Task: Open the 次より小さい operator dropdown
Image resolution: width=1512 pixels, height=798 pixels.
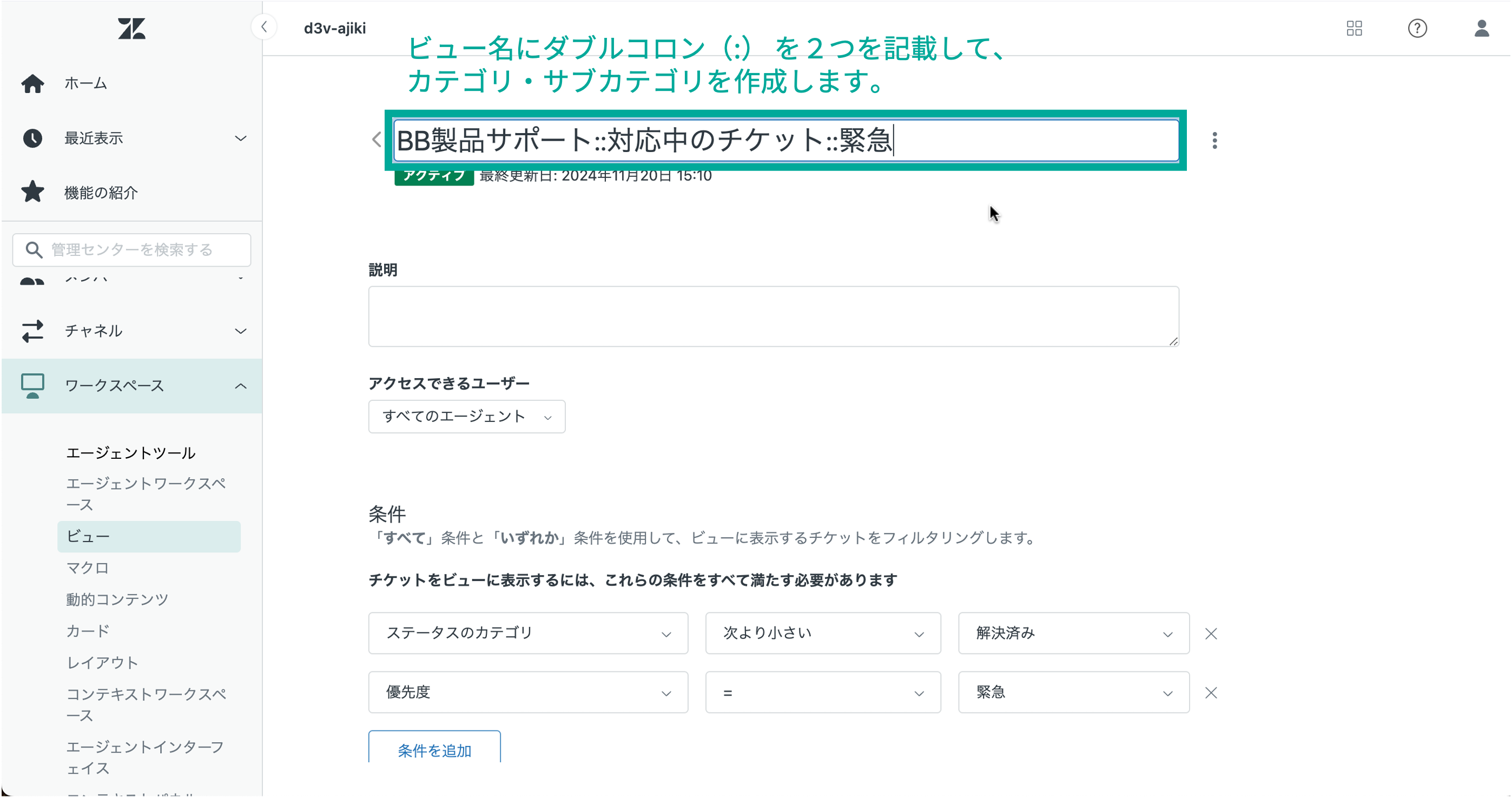Action: click(823, 634)
